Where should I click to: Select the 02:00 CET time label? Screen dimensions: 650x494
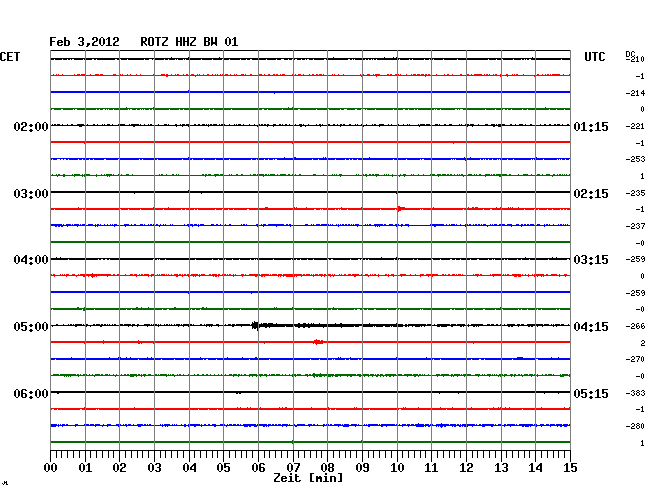click(31, 126)
